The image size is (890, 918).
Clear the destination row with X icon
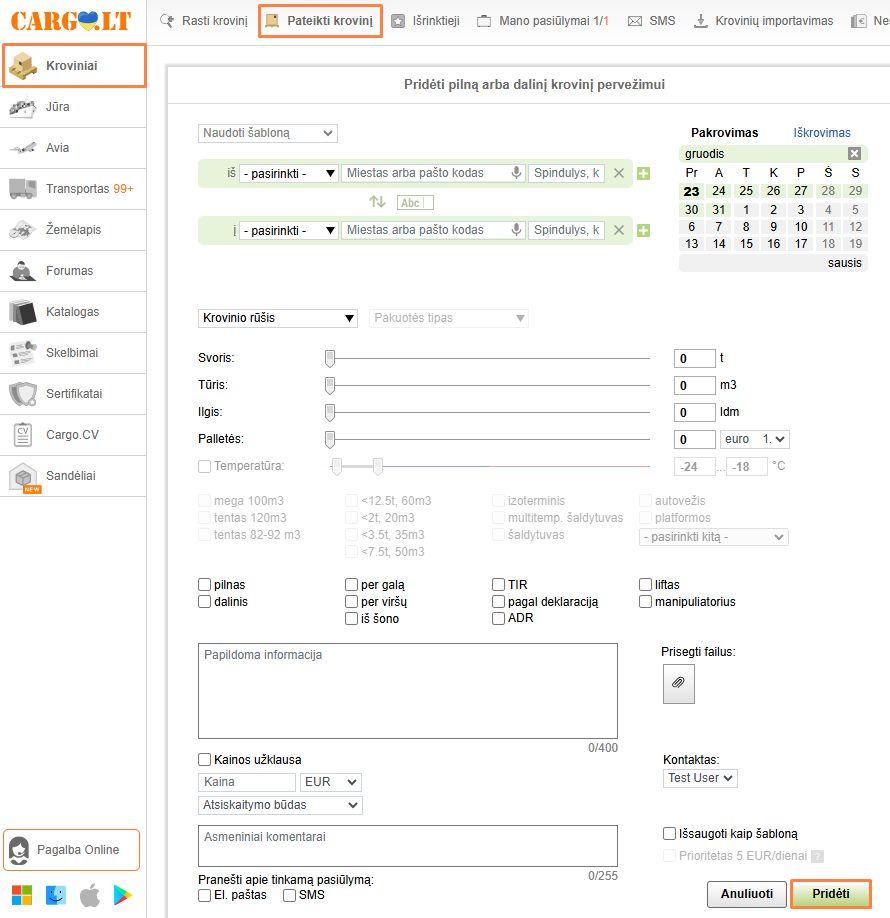click(619, 231)
